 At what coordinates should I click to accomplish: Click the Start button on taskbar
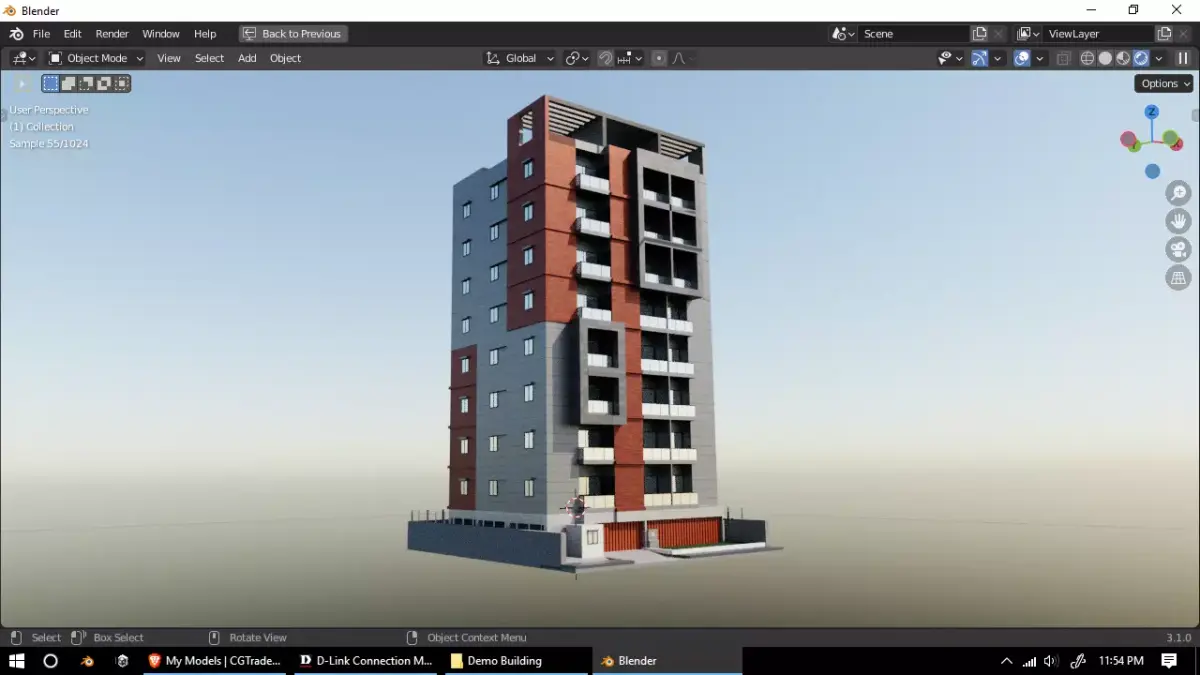(x=16, y=661)
